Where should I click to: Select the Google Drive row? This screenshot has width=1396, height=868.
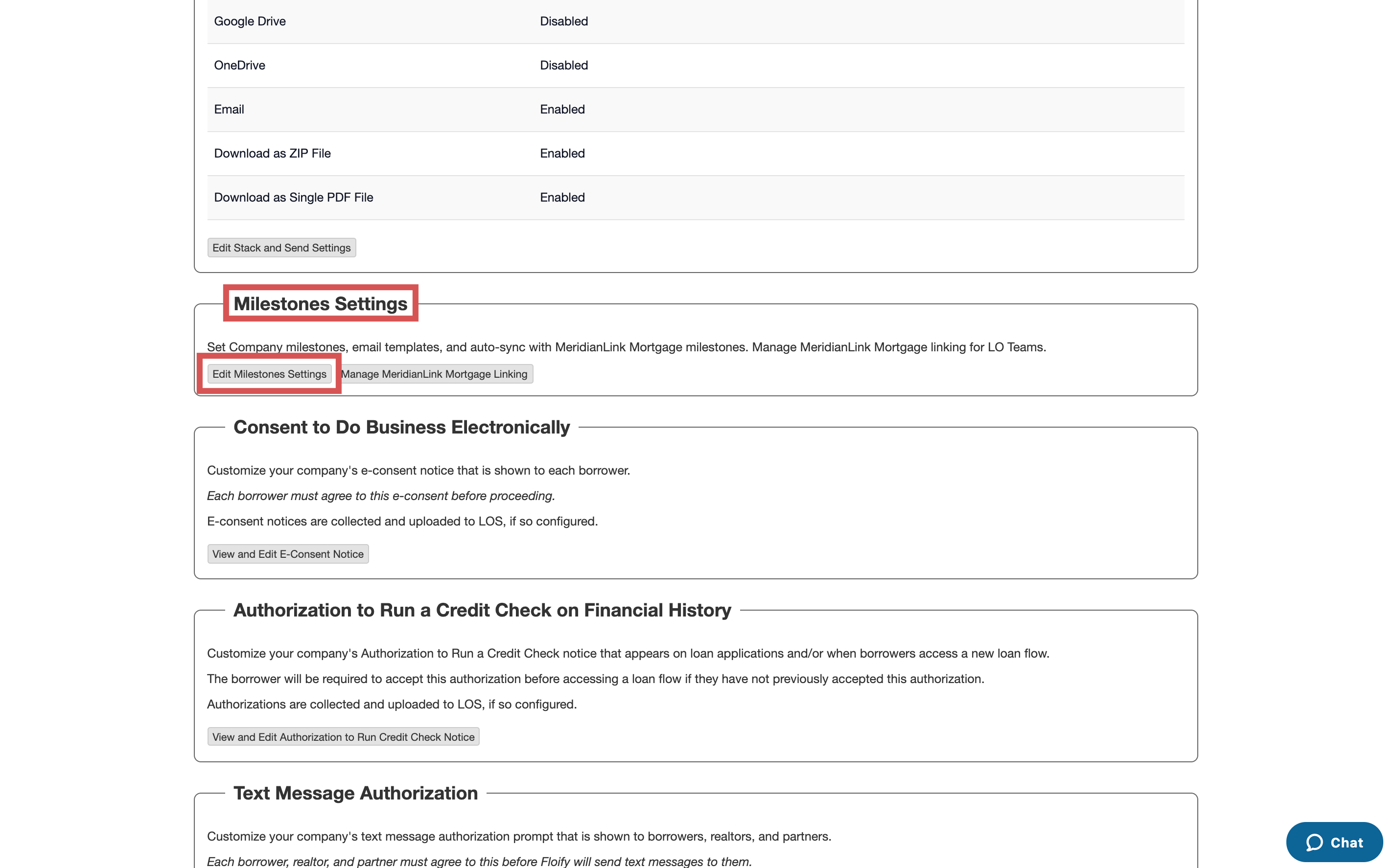pos(250,21)
